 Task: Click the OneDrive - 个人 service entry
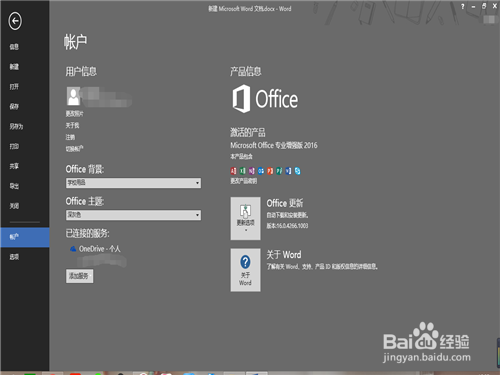pos(95,249)
